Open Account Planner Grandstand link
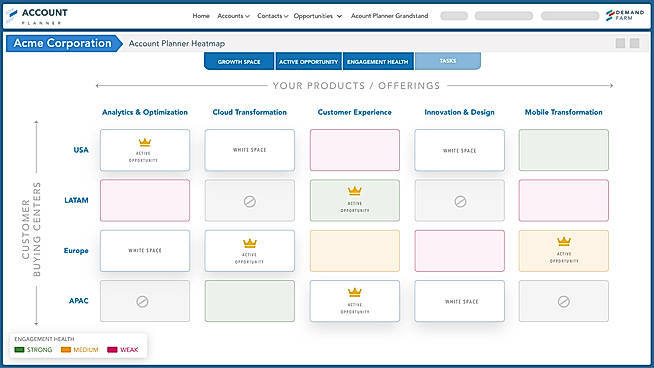The height and width of the screenshot is (368, 654). click(x=389, y=16)
